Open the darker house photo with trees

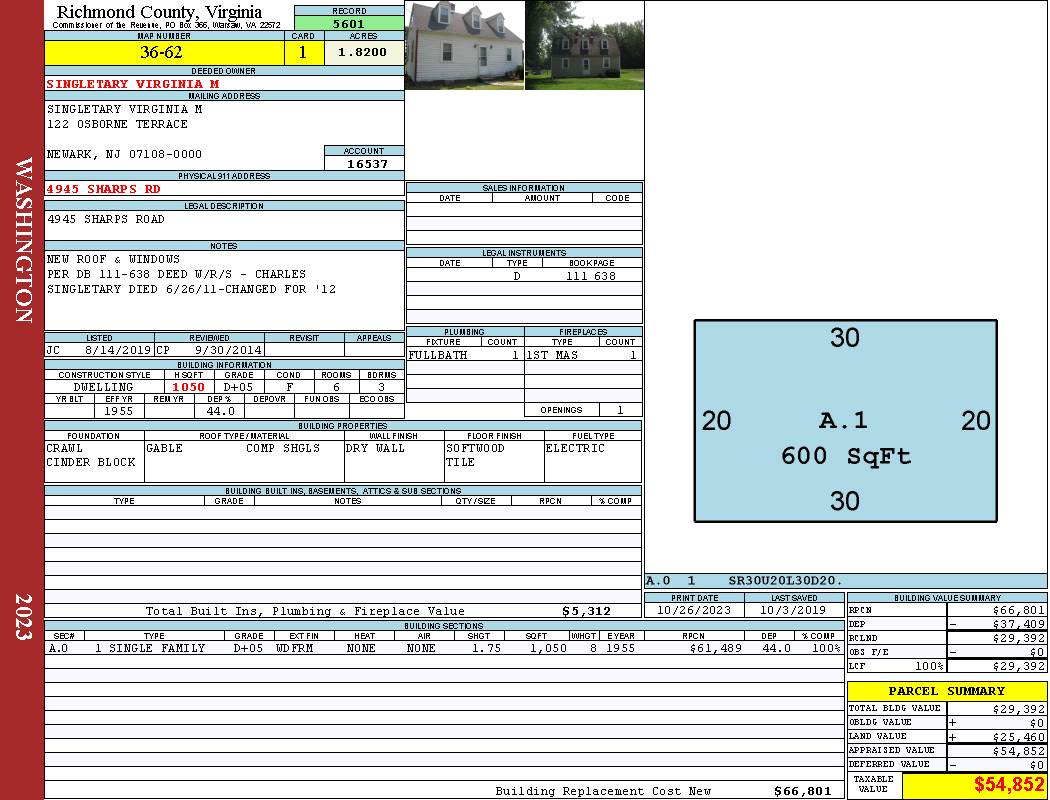(584, 45)
